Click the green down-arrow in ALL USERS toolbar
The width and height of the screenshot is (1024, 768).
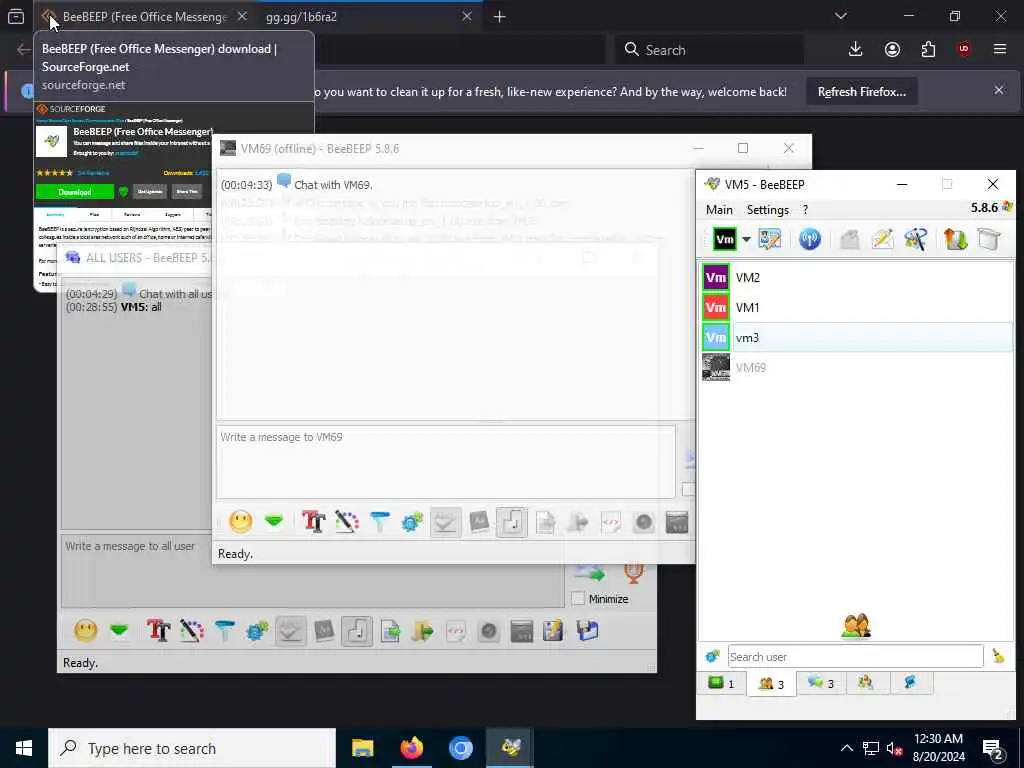tap(119, 631)
